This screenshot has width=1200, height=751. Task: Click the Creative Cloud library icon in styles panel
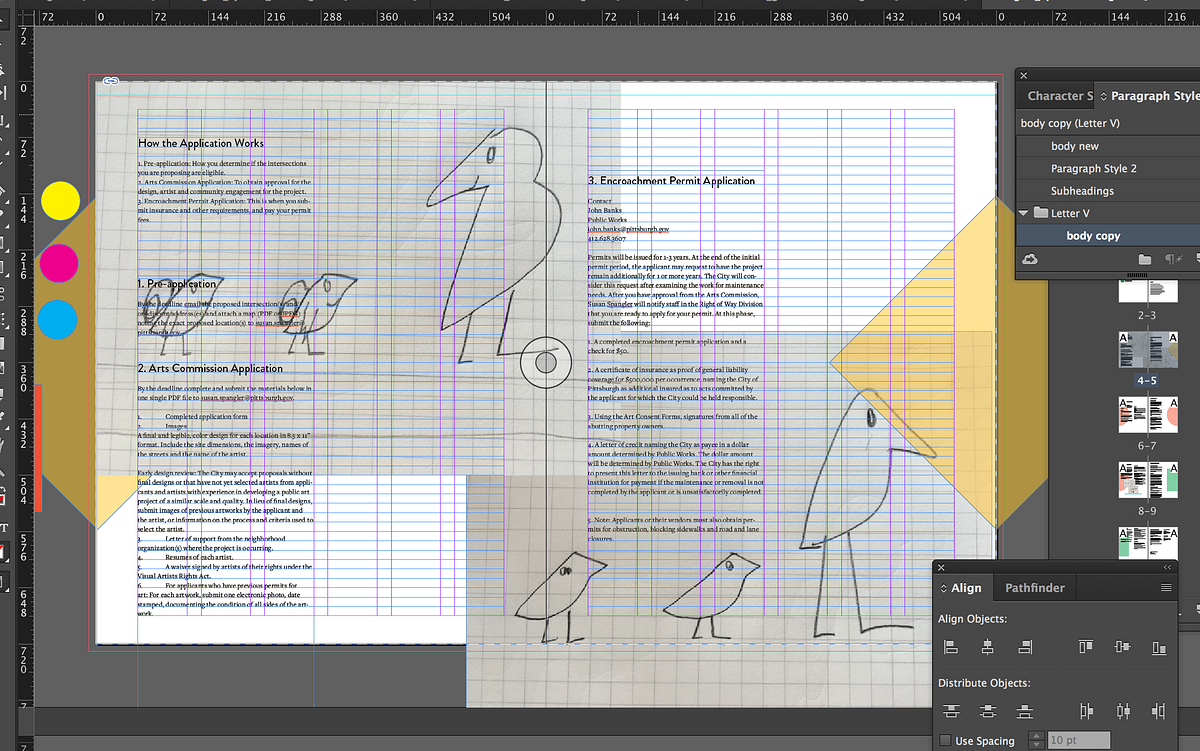(1029, 260)
